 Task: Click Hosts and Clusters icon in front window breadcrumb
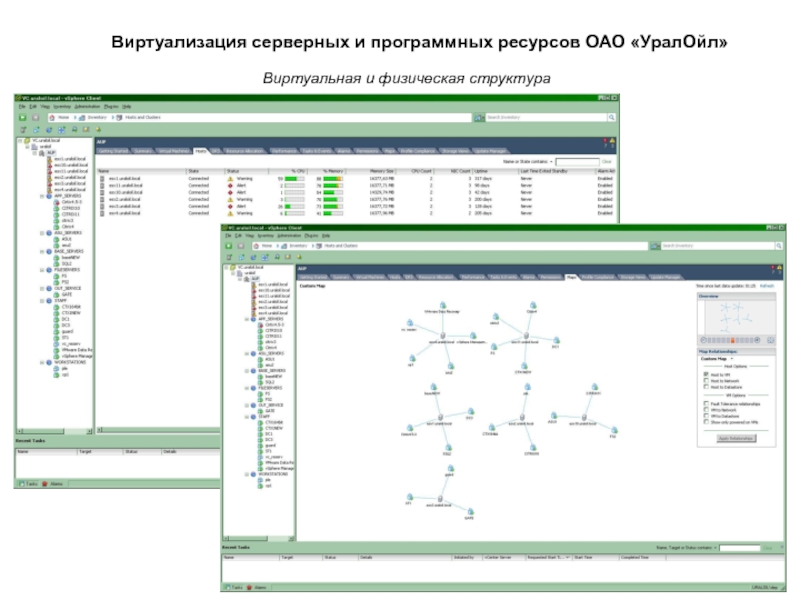319,246
